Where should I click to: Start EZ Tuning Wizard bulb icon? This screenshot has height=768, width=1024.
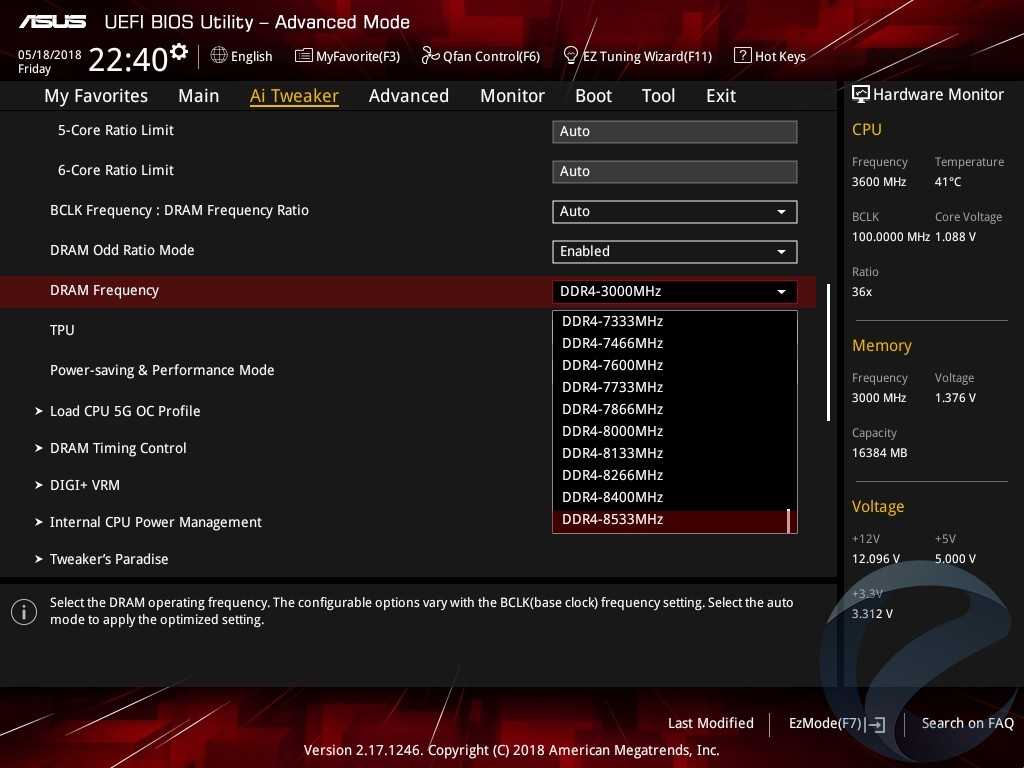click(571, 56)
